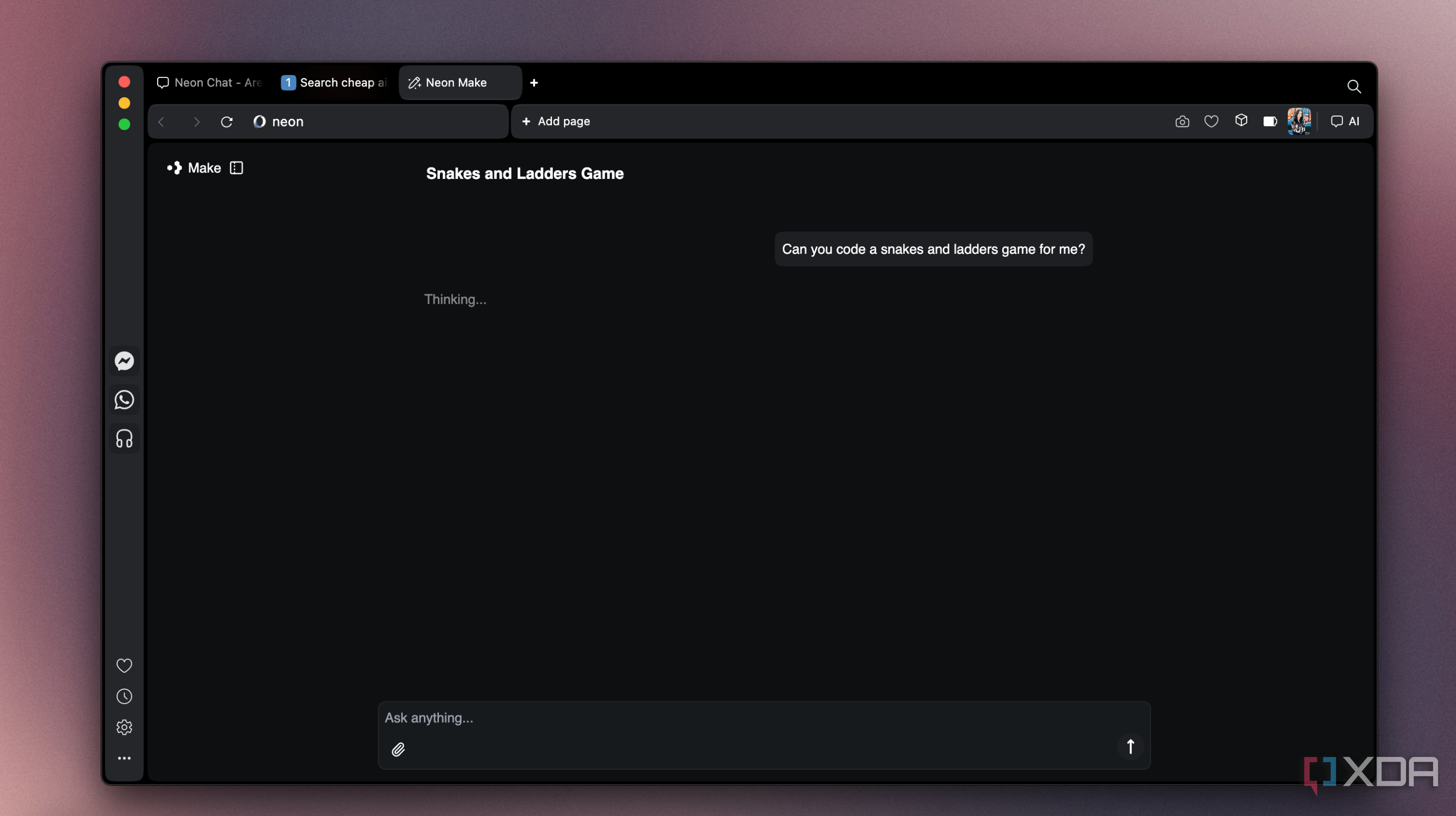Image resolution: width=1456 pixels, height=816 pixels.
Task: Bookmark page with toolbar heart icon
Action: pos(1211,121)
